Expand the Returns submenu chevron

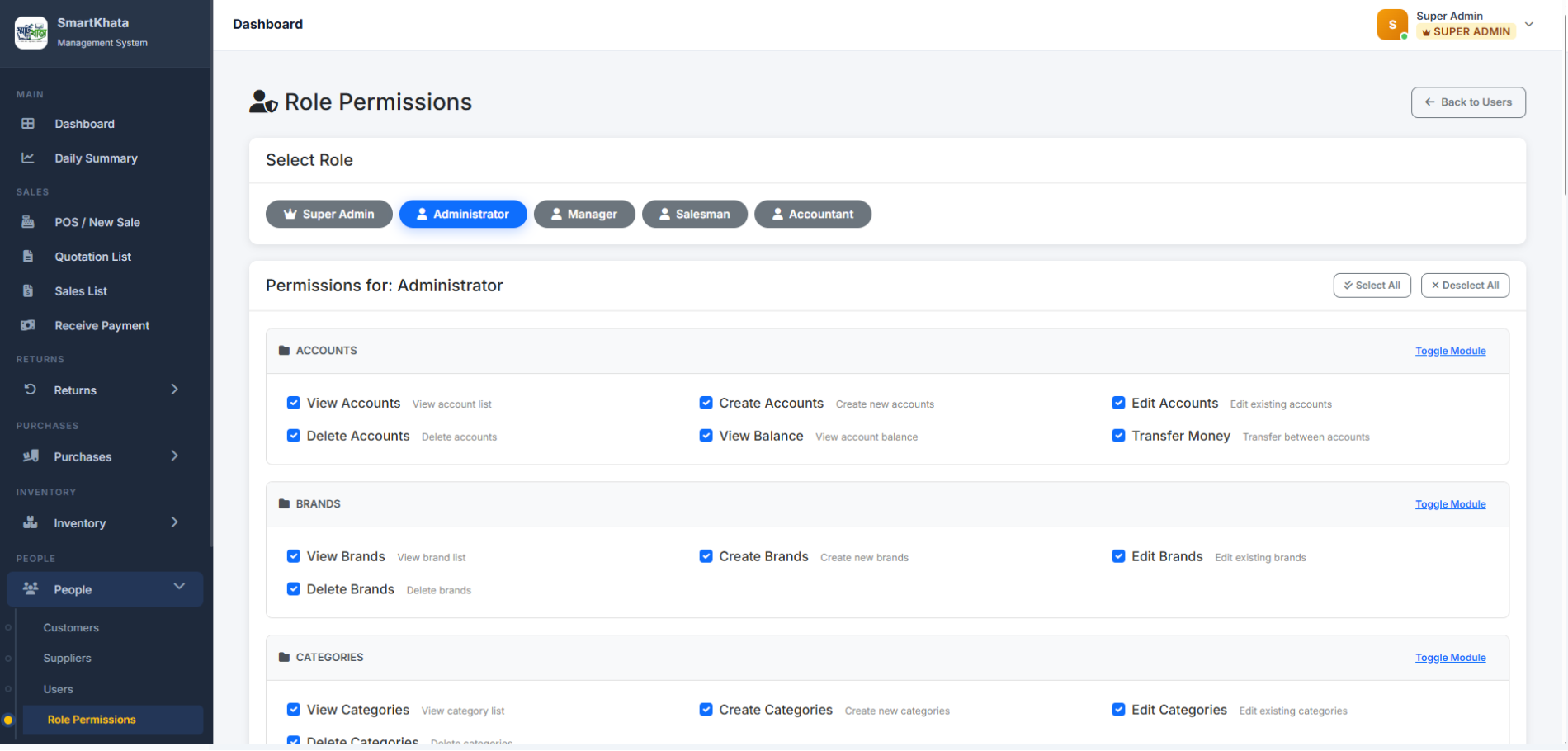click(174, 390)
